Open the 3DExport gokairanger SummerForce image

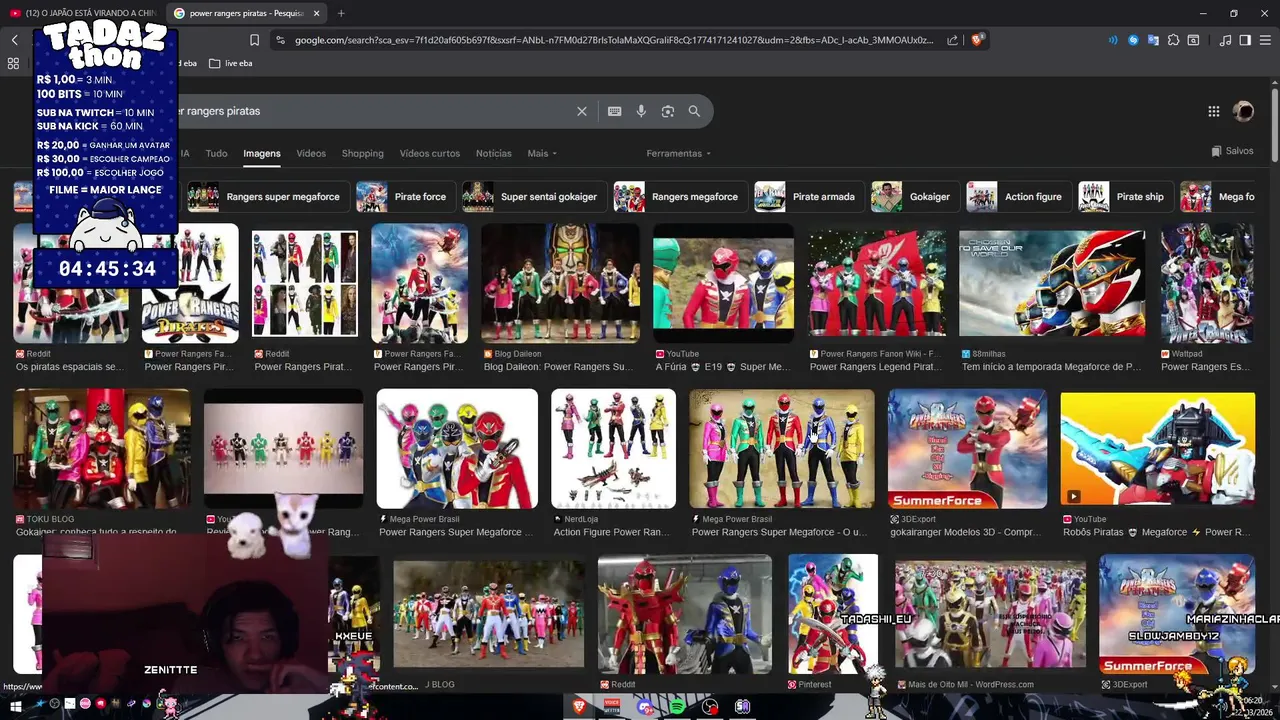[x=967, y=449]
